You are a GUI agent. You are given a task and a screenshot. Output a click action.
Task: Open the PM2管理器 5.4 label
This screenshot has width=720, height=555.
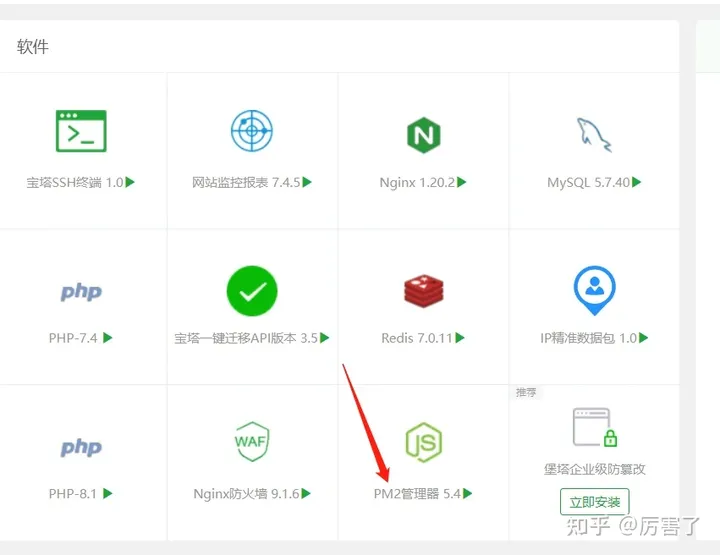(x=417, y=494)
